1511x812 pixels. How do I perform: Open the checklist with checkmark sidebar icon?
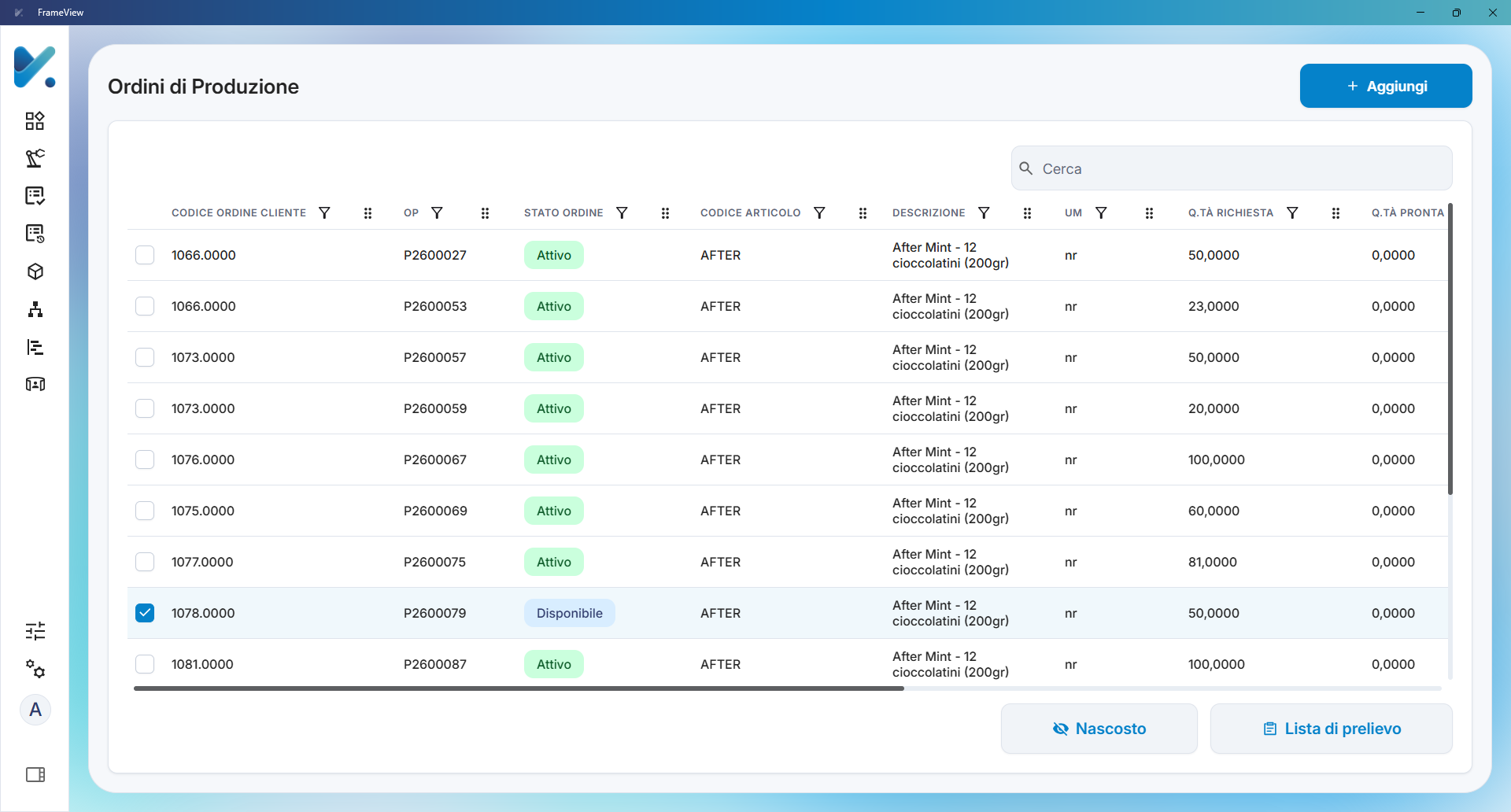(x=35, y=196)
